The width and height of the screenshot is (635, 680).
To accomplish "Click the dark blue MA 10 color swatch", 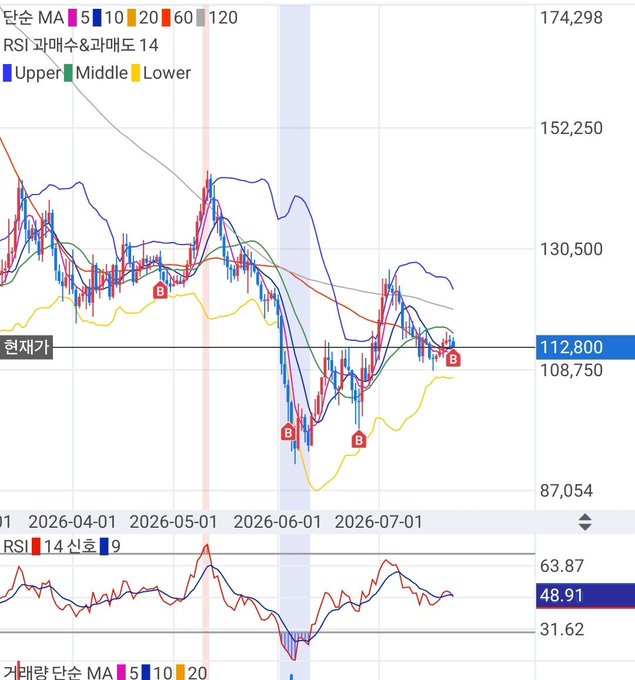I will [97, 18].
